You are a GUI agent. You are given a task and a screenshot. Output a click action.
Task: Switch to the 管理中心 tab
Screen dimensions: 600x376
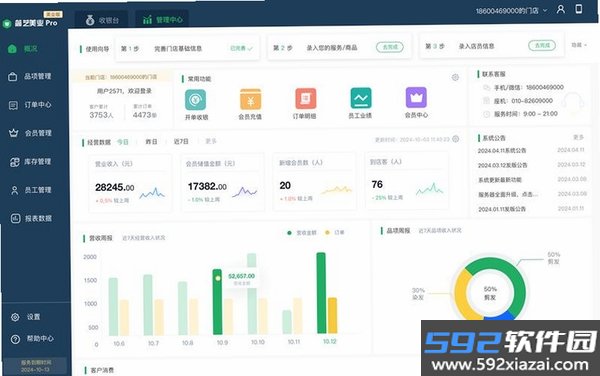162,20
